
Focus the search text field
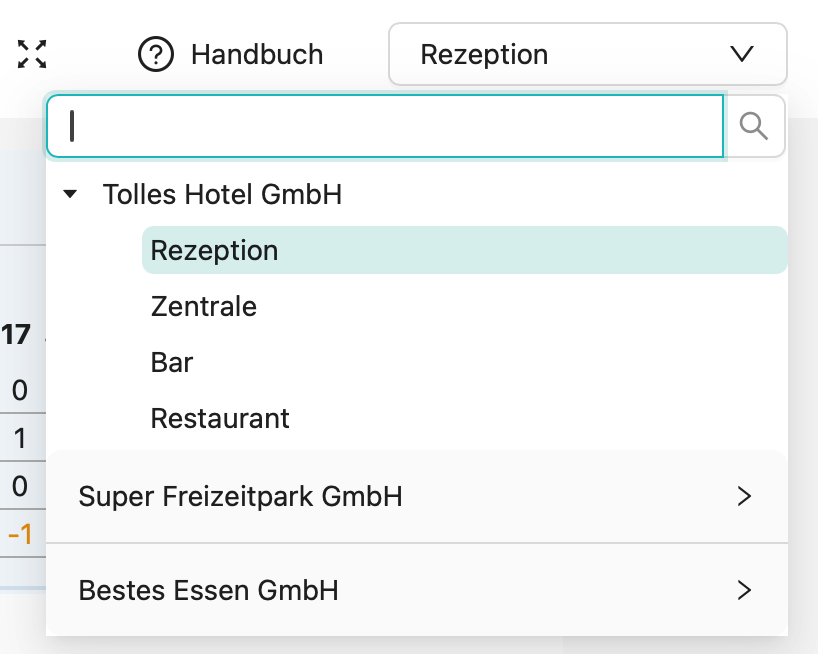click(385, 126)
